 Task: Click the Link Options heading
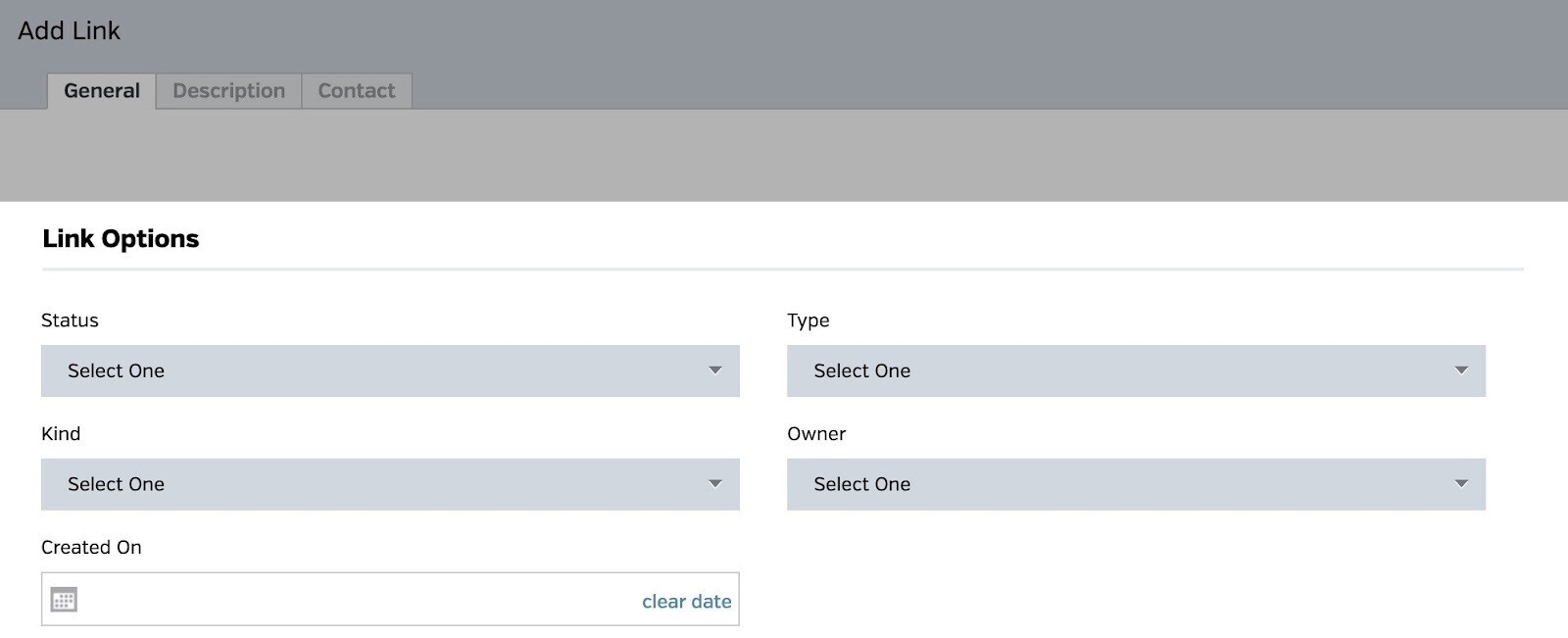pos(121,239)
